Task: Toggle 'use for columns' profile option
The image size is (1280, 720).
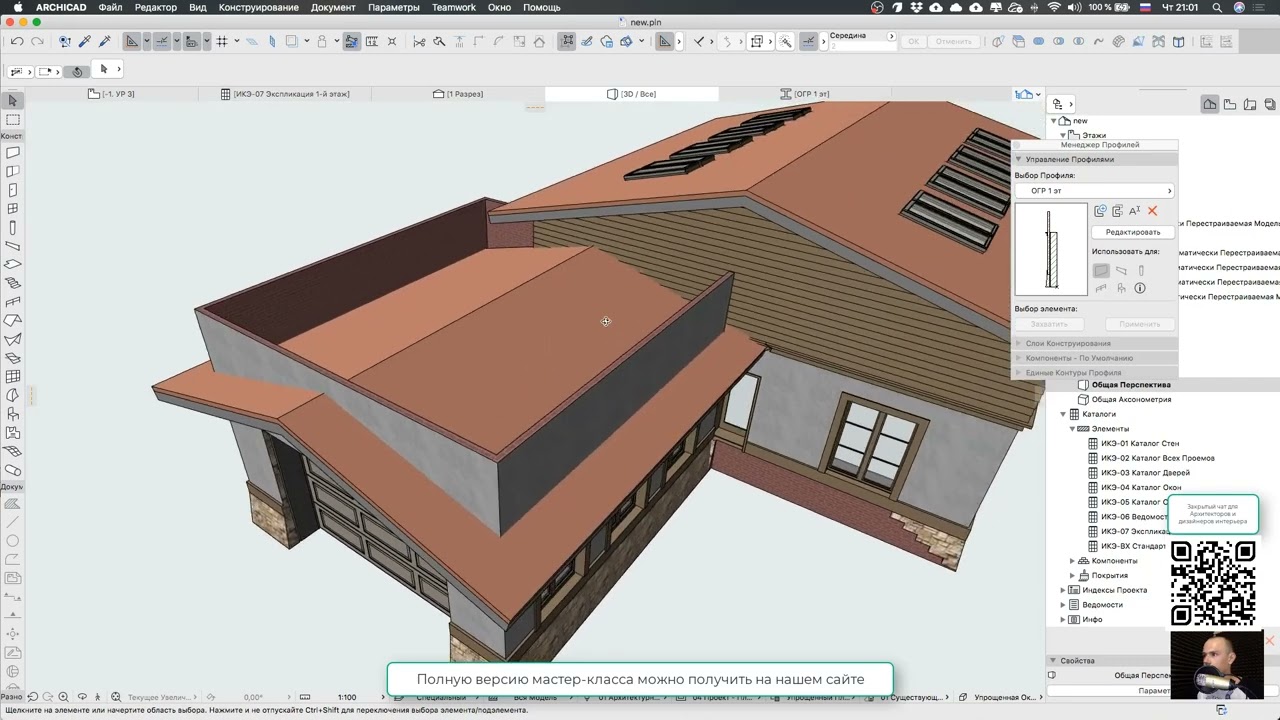Action: click(x=1141, y=271)
